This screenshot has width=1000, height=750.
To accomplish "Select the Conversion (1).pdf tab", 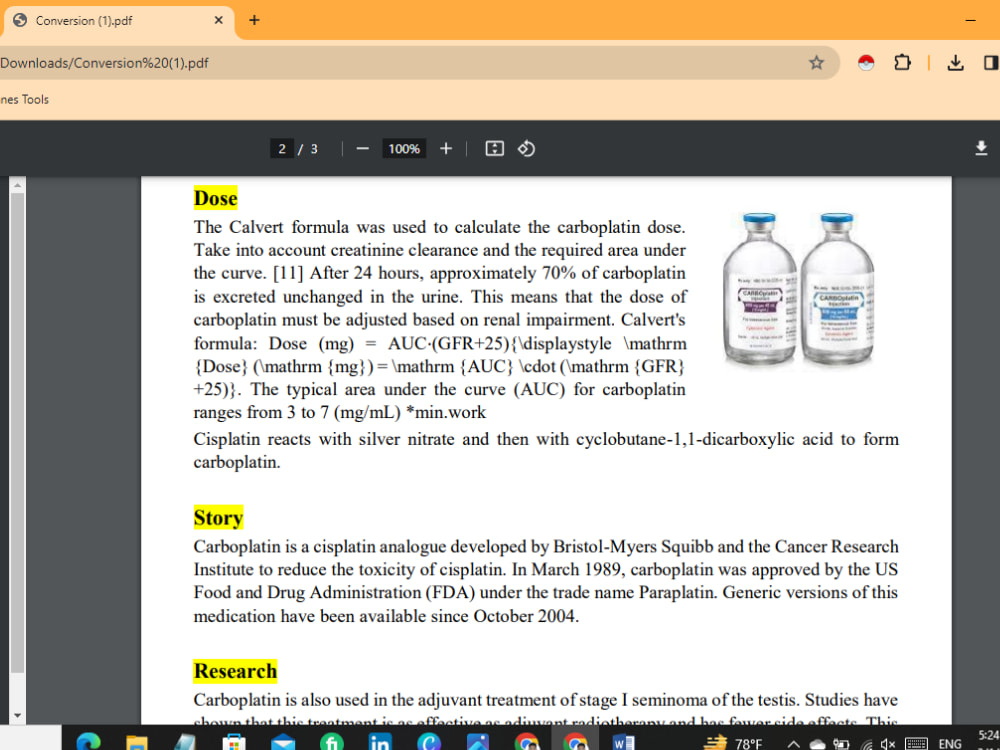I will click(x=118, y=20).
